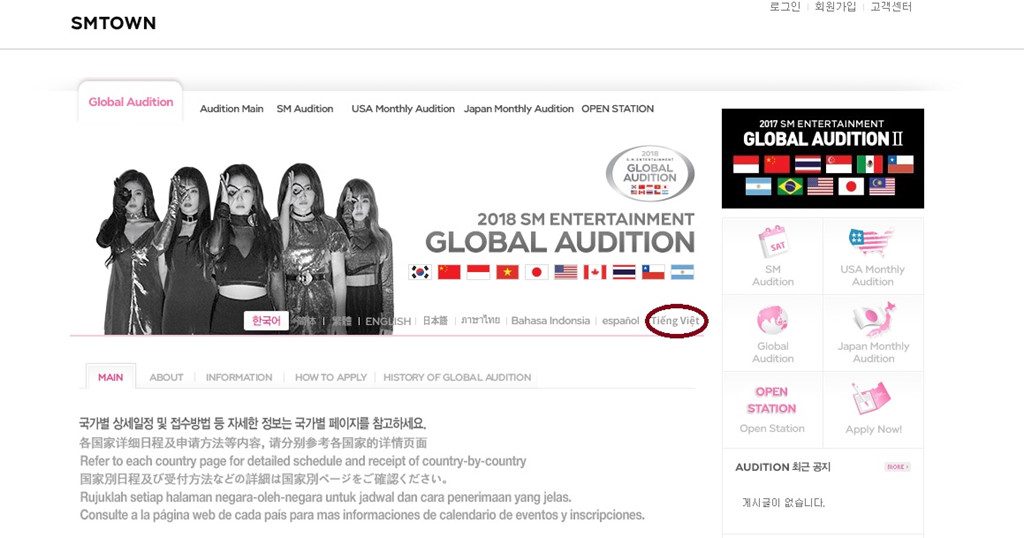
Task: Expand audition notices with MORE button
Action: coord(897,467)
